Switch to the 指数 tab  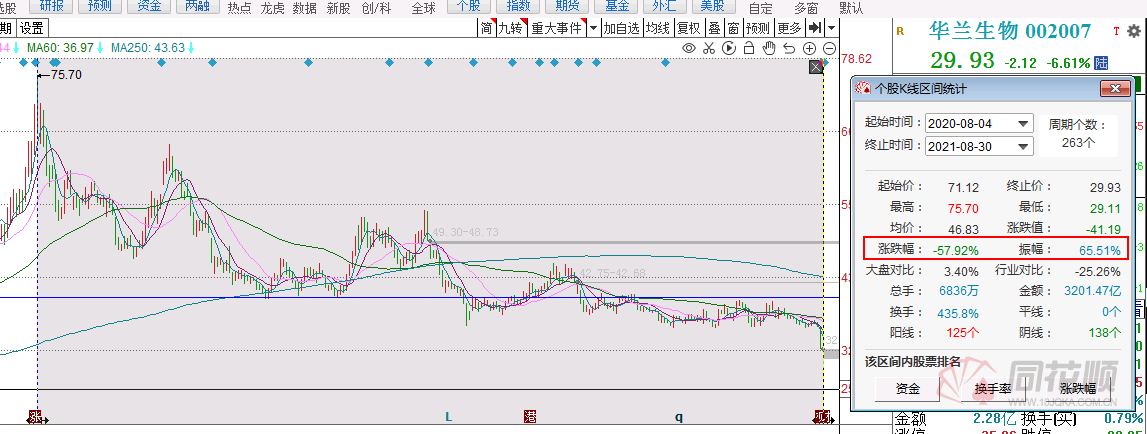(x=518, y=7)
